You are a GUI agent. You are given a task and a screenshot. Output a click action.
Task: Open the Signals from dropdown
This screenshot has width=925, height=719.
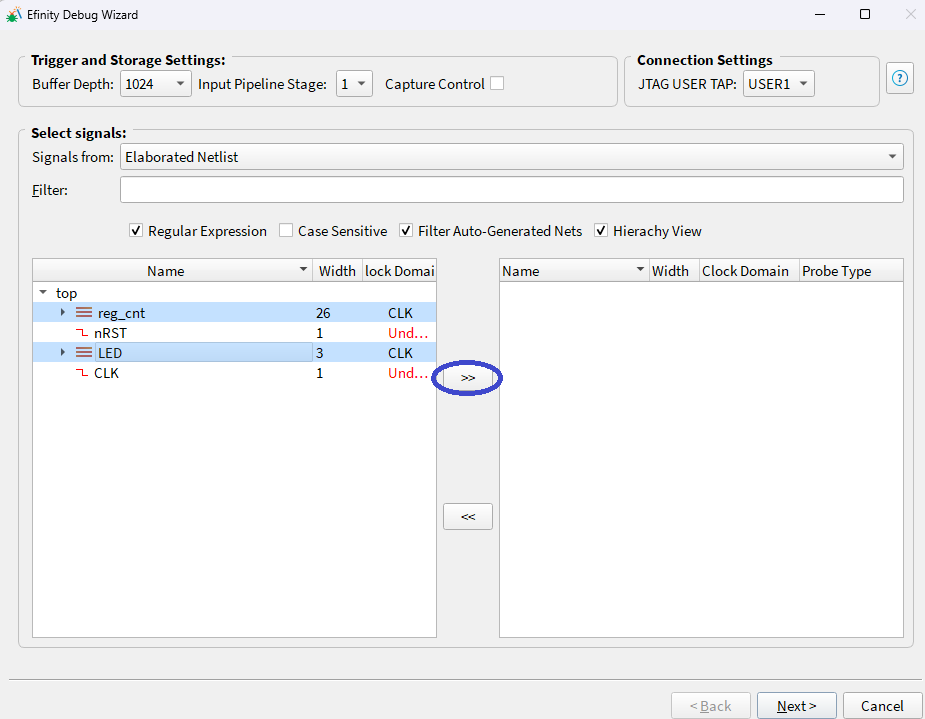click(x=511, y=157)
